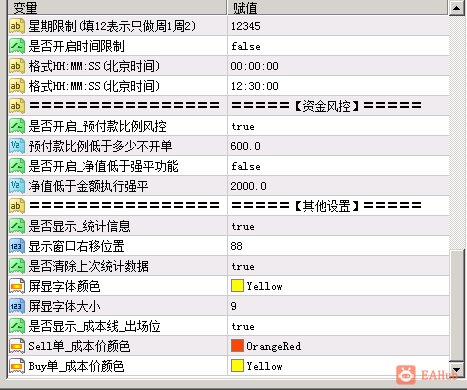Select the false value of 是否开启_净值低于强平功能

(246, 166)
